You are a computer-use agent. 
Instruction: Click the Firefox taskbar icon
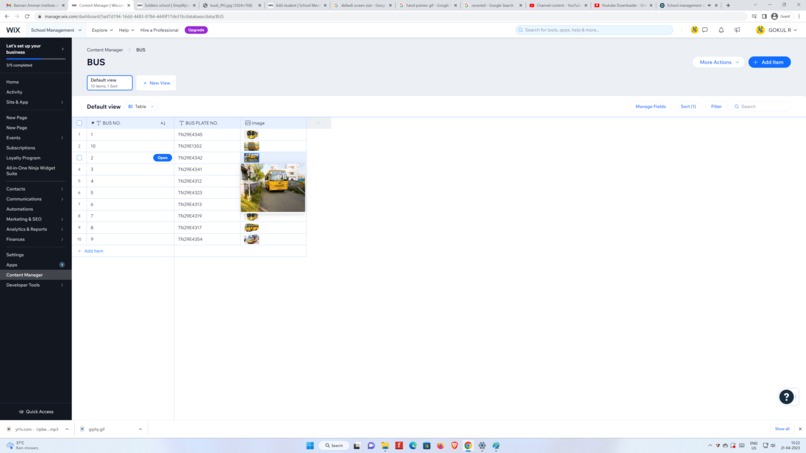coord(441,445)
